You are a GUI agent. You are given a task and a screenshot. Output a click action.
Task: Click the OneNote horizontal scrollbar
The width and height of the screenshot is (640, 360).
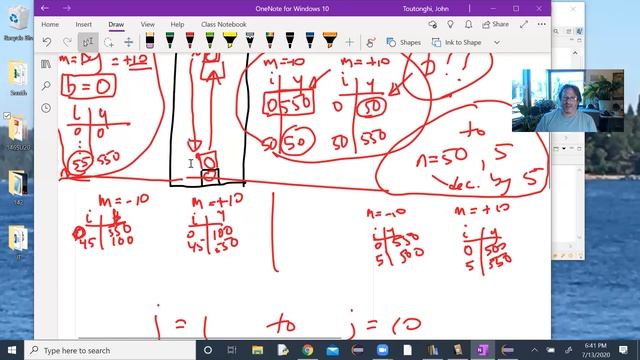[x=210, y=338]
